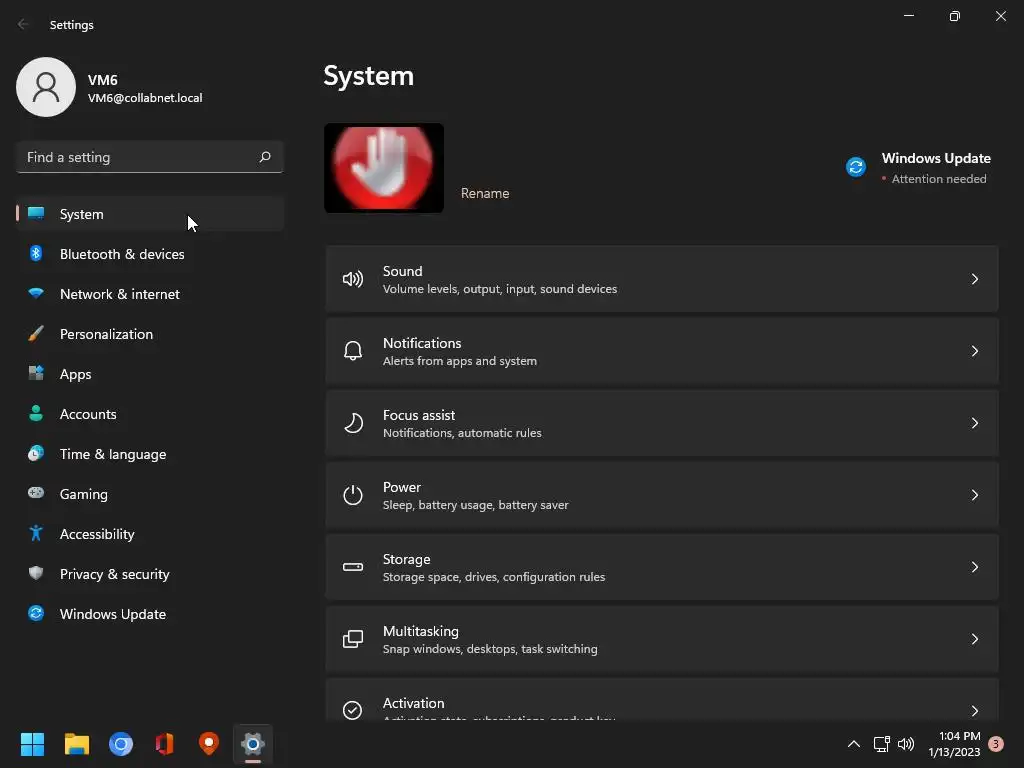Launch the Chrome browser from the taskbar

121,744
